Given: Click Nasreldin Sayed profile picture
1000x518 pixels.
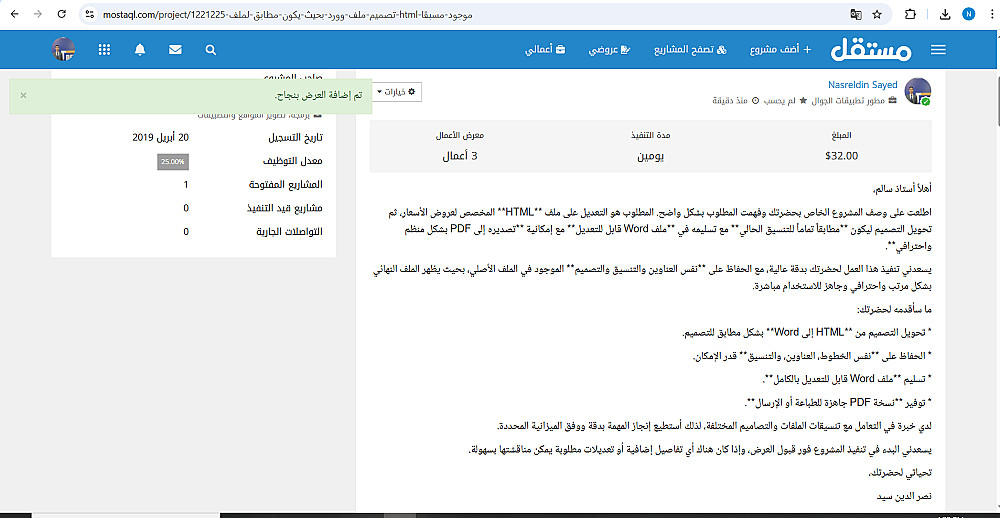Looking at the screenshot, I should coord(918,91).
